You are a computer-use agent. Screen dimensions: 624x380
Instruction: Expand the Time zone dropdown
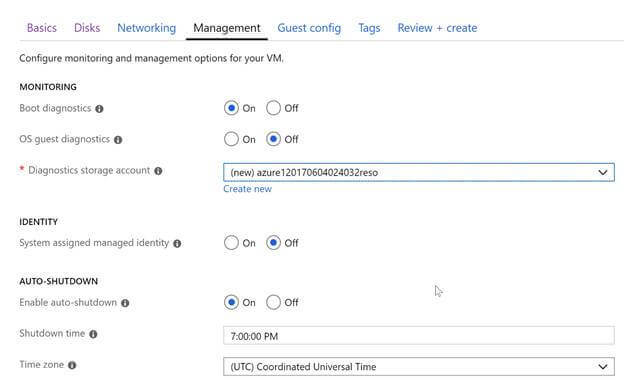click(x=419, y=366)
